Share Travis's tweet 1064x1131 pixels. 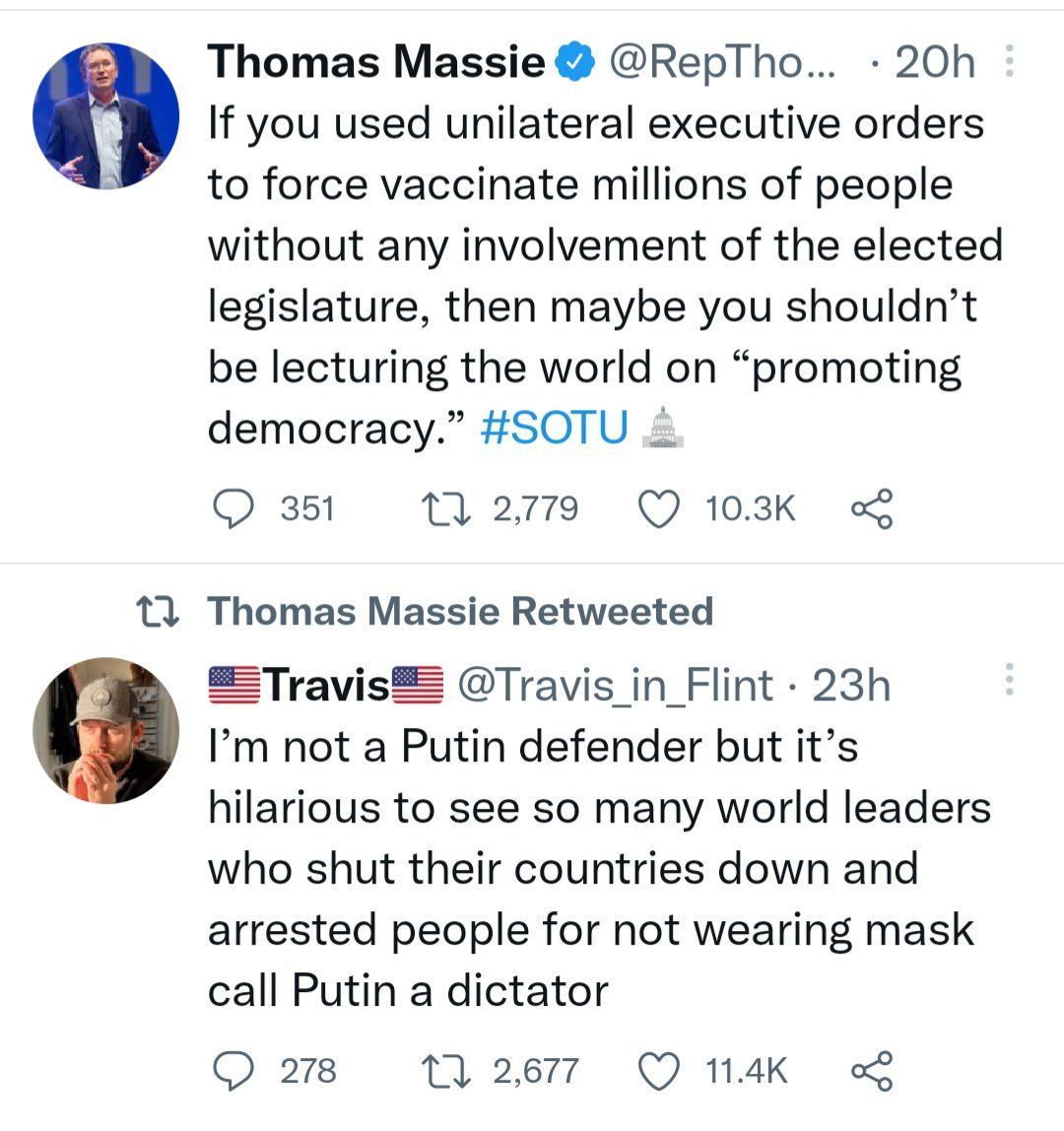tap(871, 1070)
